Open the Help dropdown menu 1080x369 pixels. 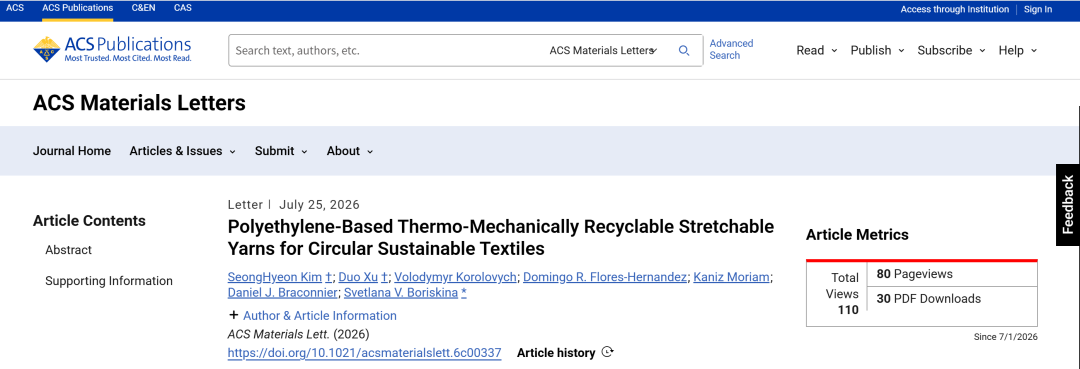pos(1018,50)
